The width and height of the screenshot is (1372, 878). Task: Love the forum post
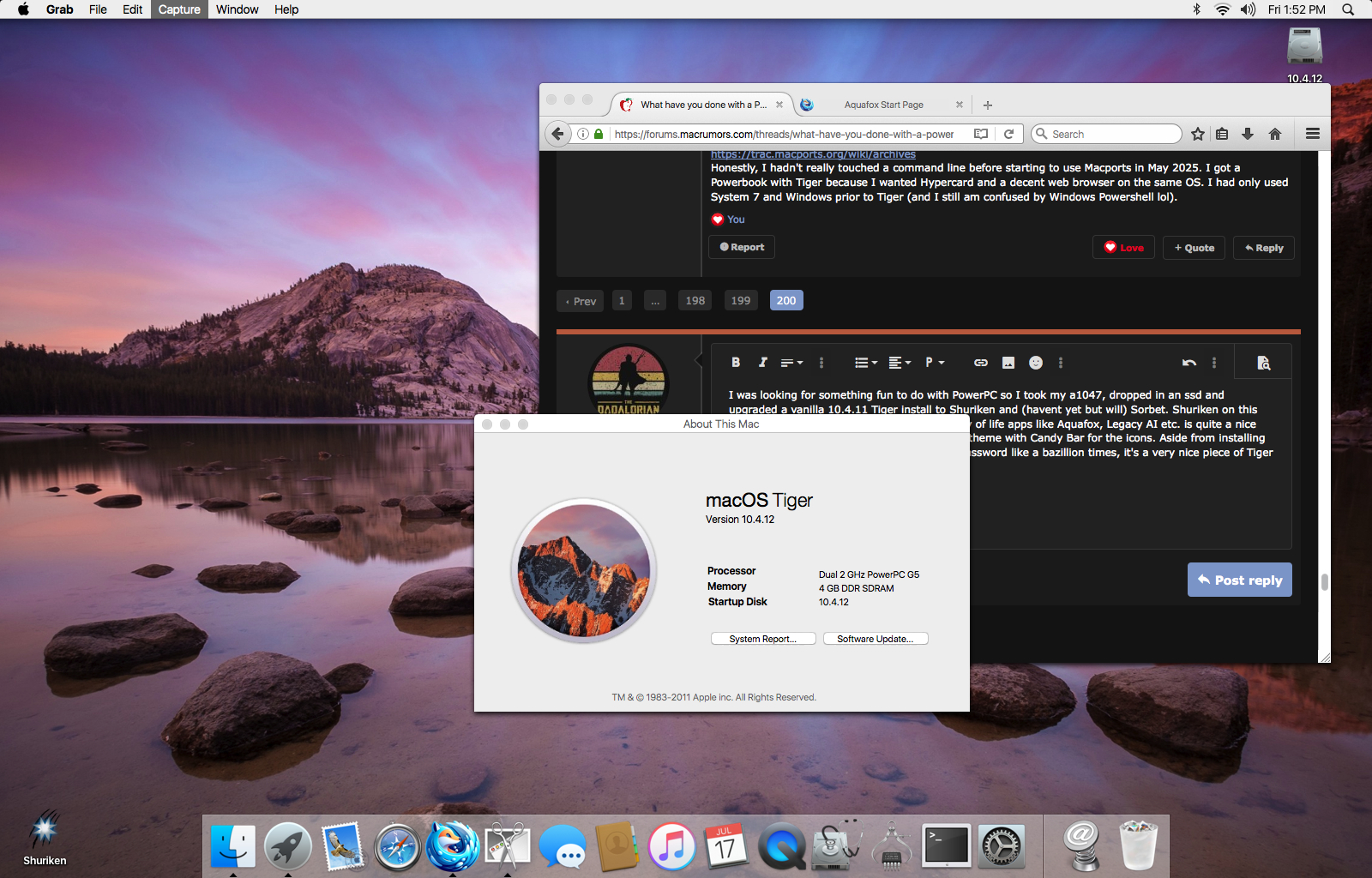click(1123, 248)
